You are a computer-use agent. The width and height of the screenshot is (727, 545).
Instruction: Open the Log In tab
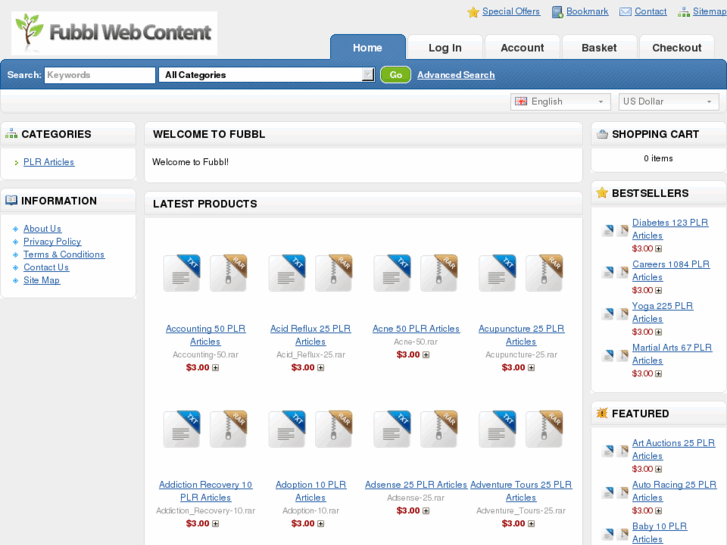[445, 48]
